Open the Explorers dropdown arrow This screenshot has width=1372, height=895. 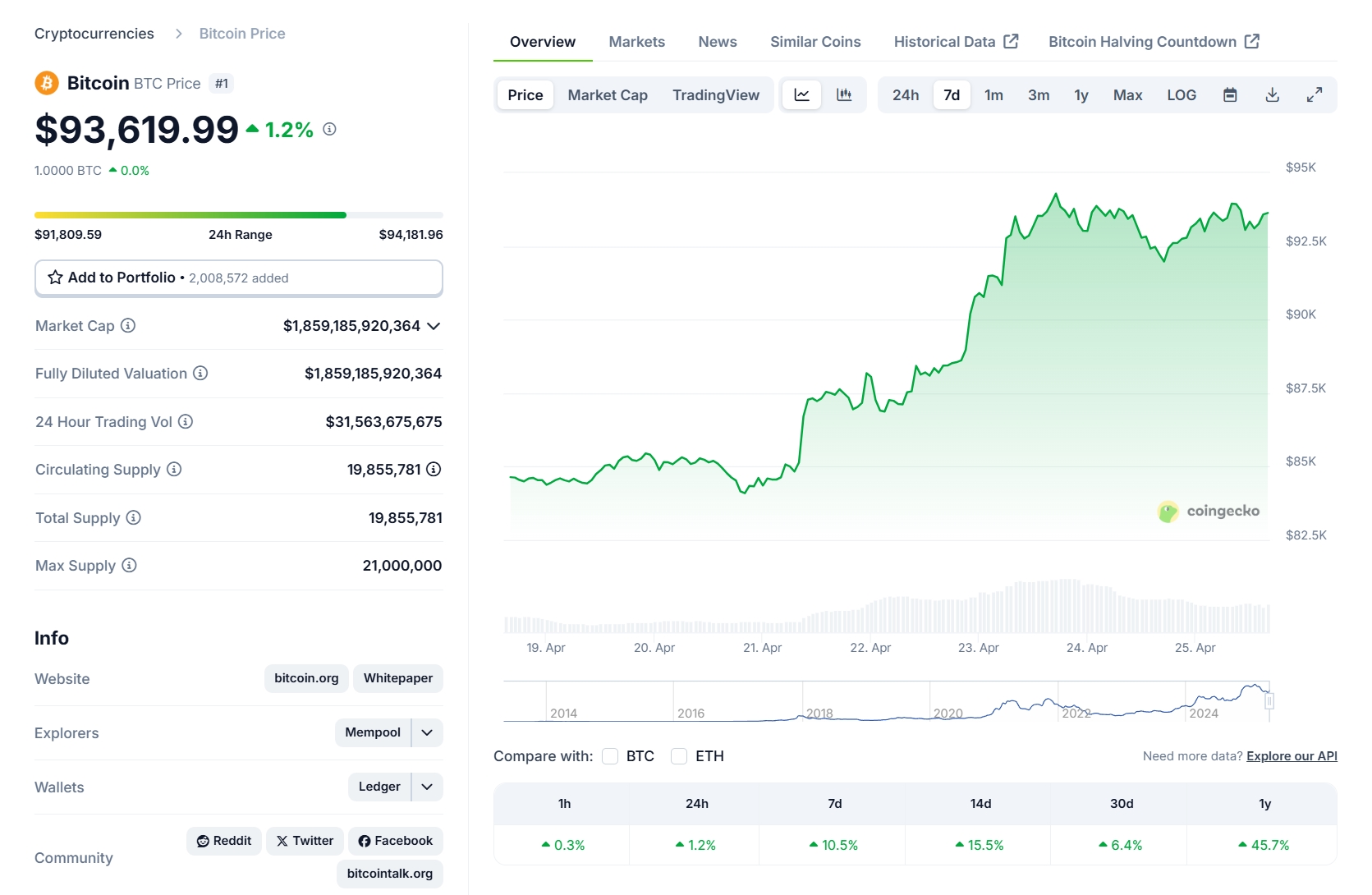pos(427,732)
